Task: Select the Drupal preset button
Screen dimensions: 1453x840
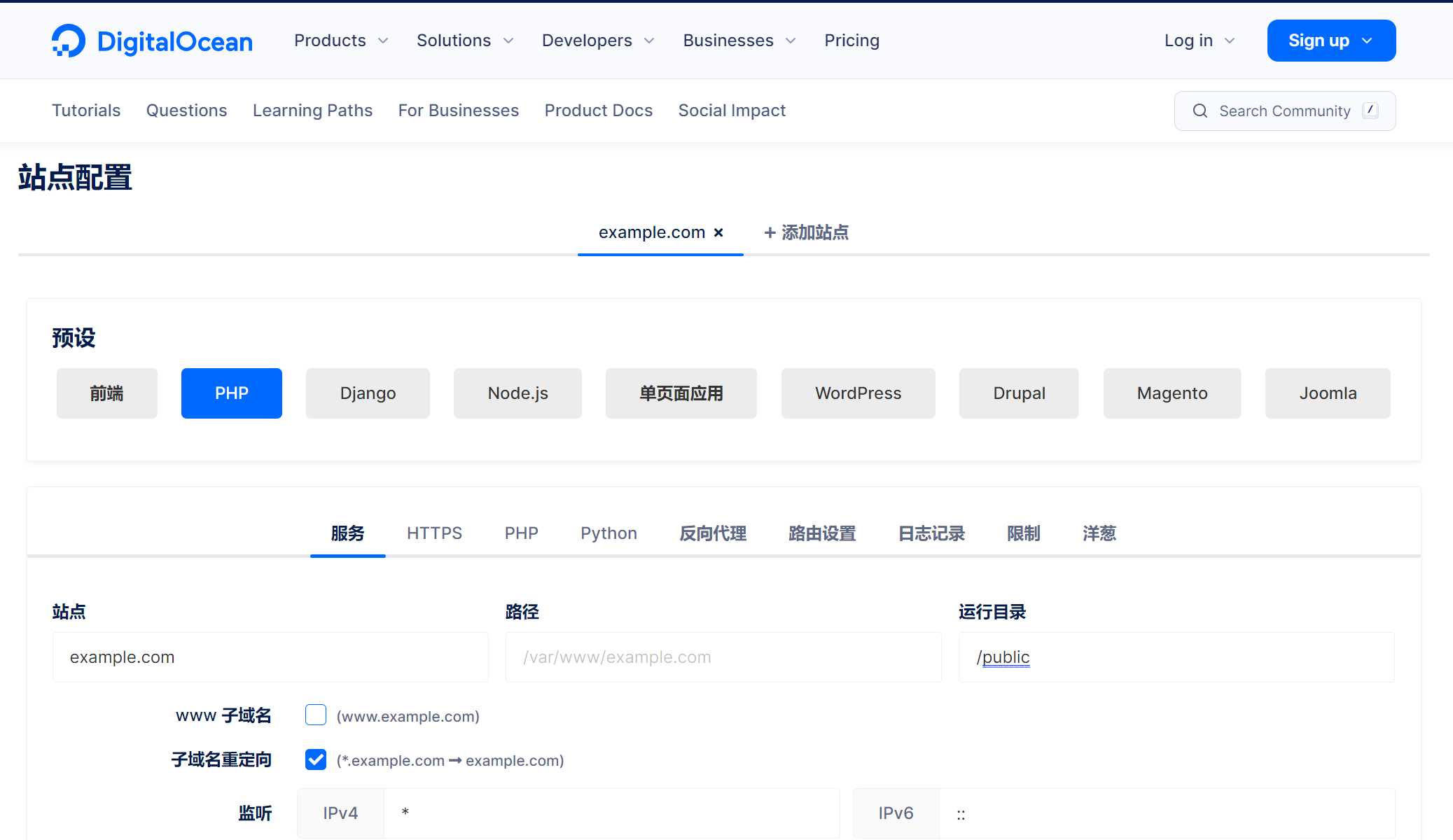Action: coord(1017,393)
